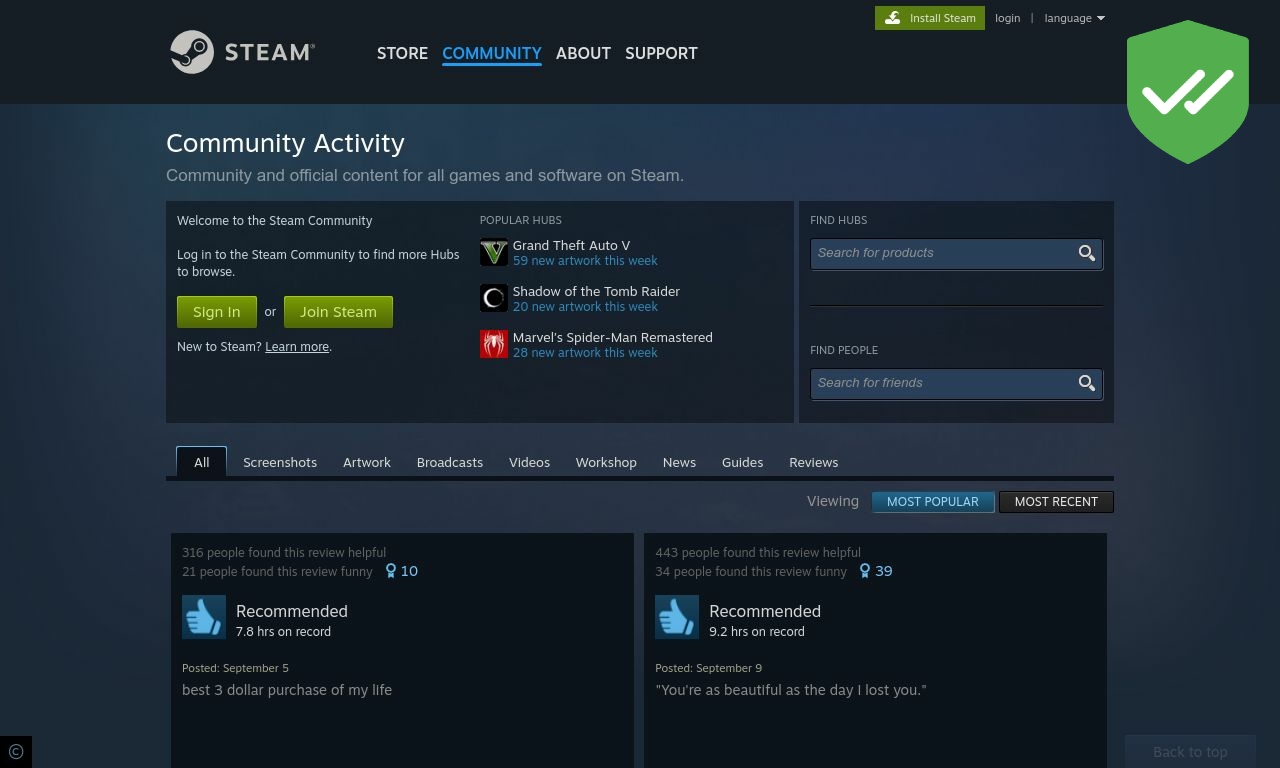Open the Grand Theft Auto V hub icon
This screenshot has width=1280, height=768.
pyautogui.click(x=494, y=252)
